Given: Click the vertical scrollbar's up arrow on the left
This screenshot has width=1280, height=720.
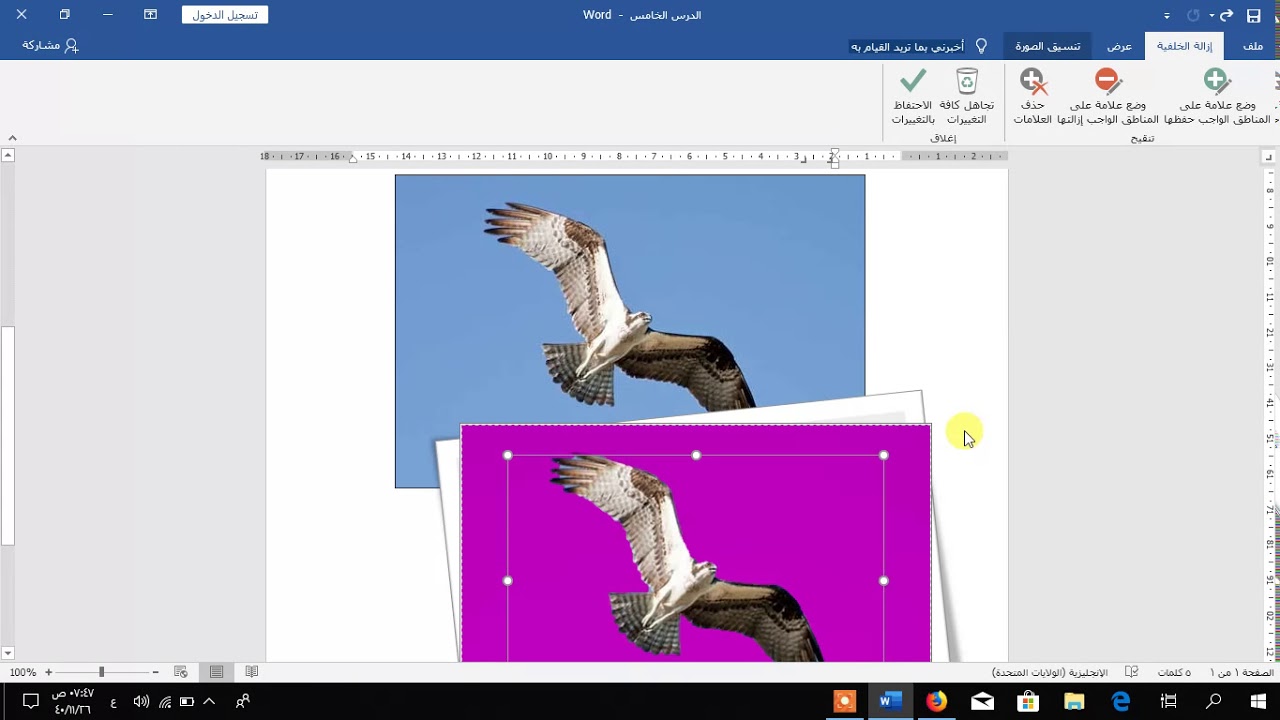Looking at the screenshot, I should pyautogui.click(x=8, y=156).
